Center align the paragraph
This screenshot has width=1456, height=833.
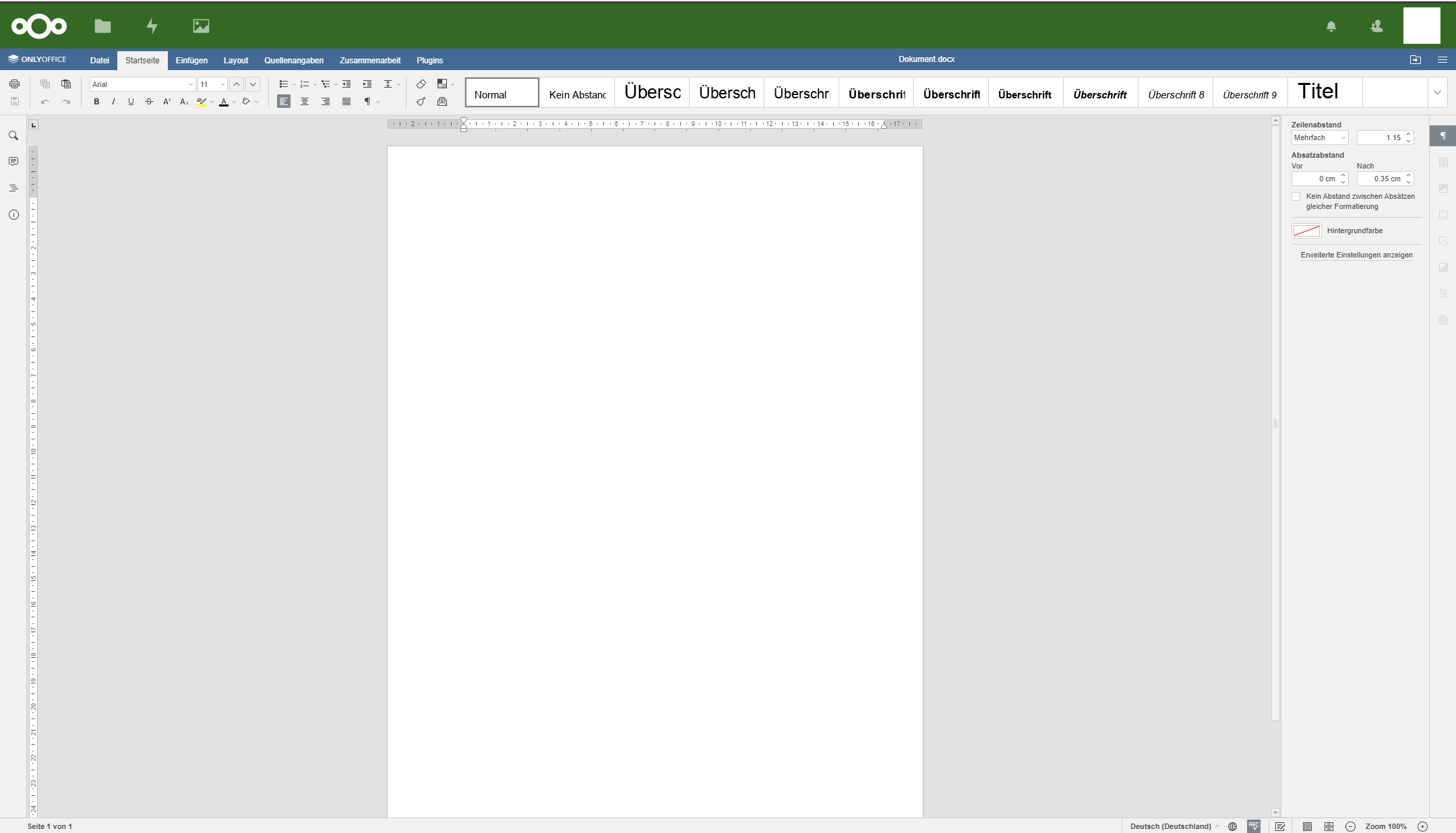pos(305,102)
